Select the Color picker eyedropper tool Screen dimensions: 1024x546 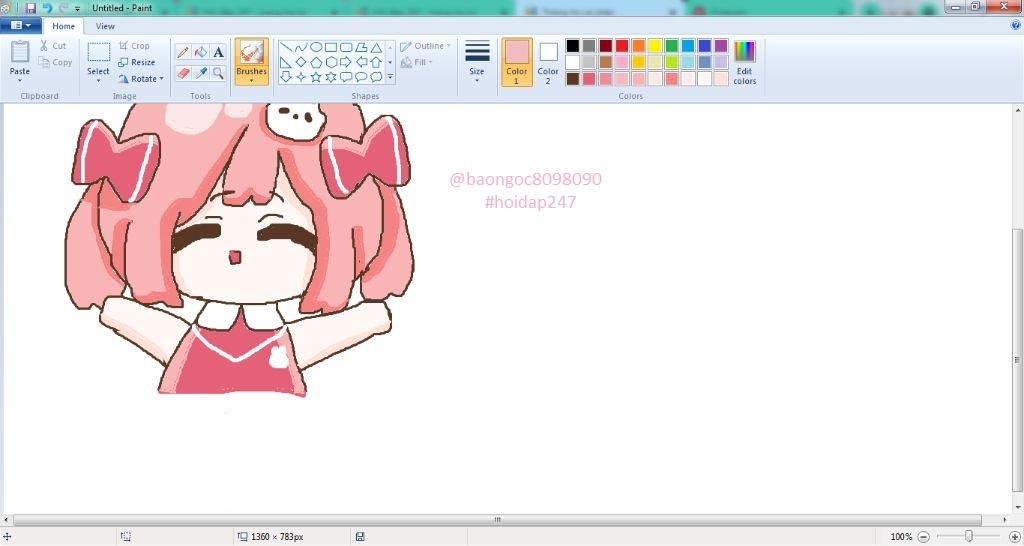pos(200,73)
